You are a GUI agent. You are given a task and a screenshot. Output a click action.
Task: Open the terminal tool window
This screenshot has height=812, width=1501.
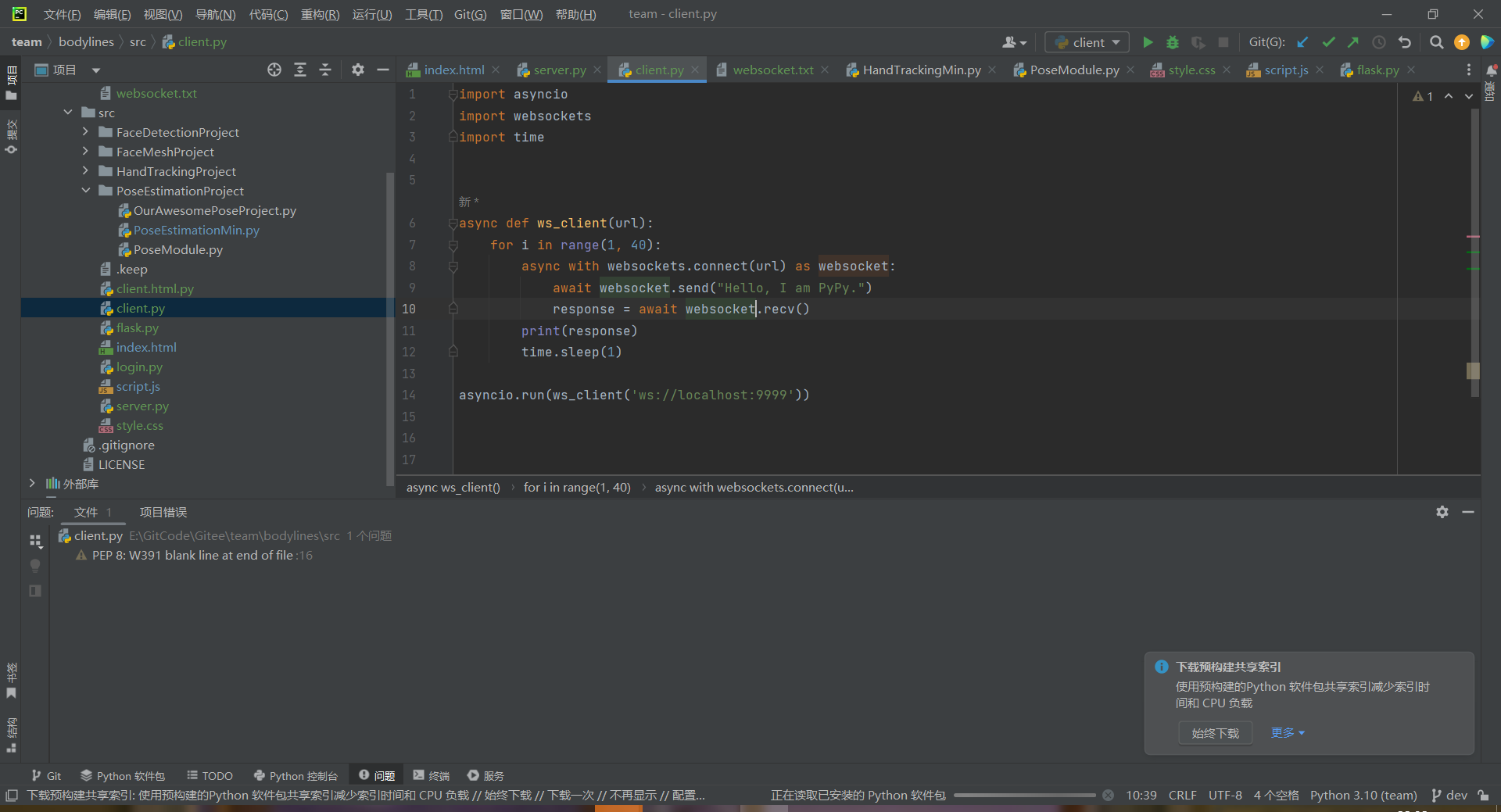click(x=432, y=775)
